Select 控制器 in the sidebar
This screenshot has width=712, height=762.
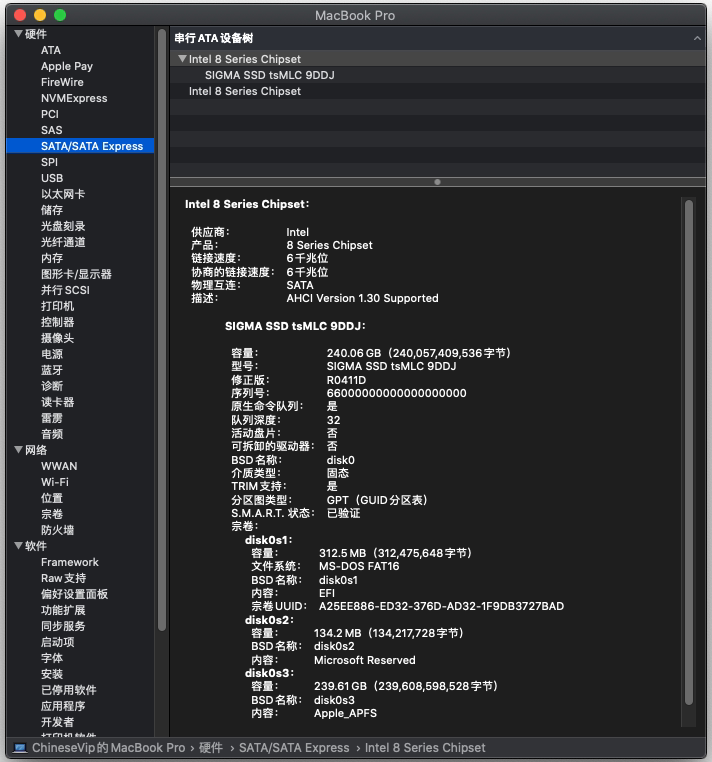click(57, 322)
